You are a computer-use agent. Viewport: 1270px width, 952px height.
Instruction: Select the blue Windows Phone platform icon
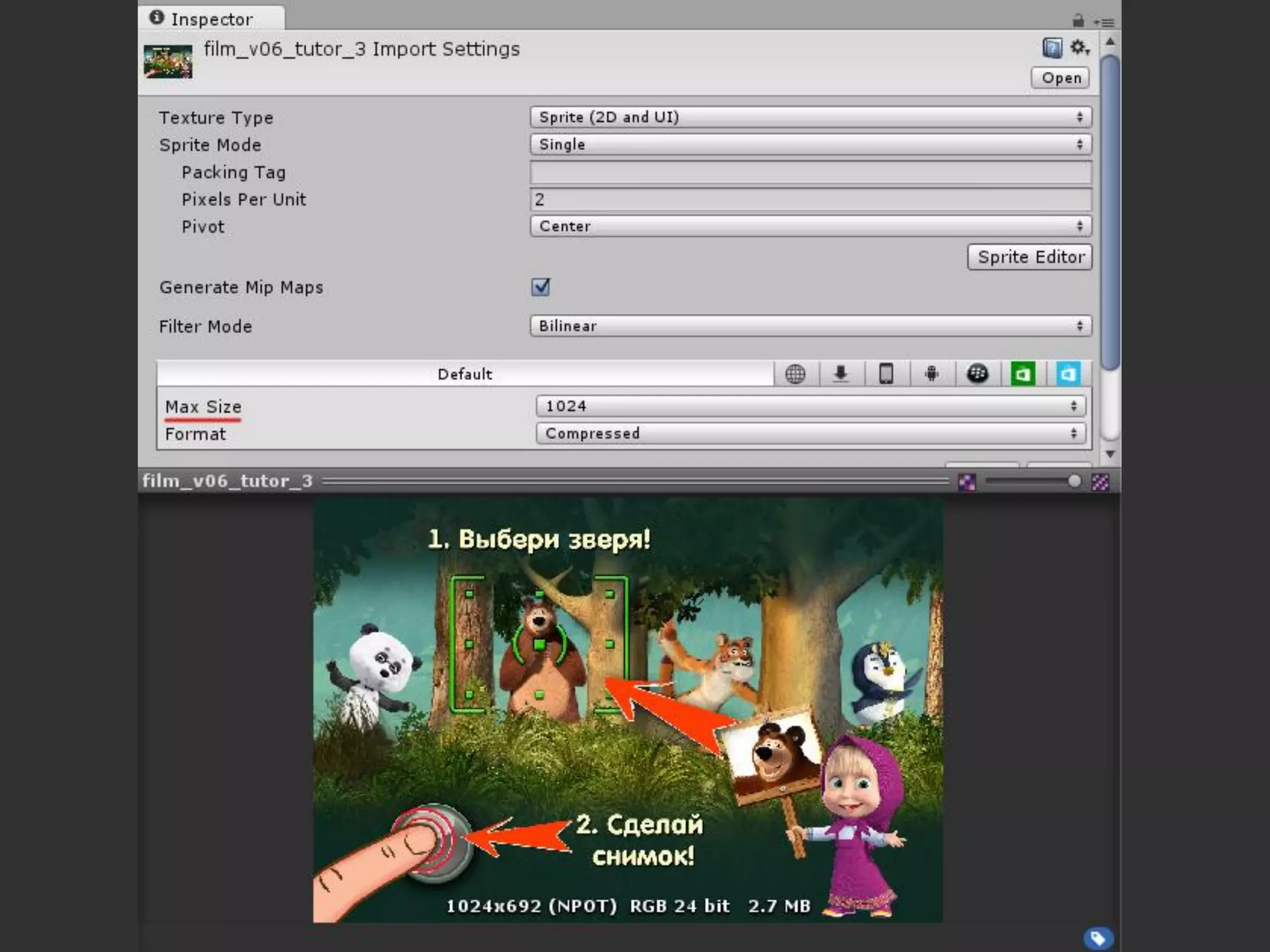click(1068, 374)
